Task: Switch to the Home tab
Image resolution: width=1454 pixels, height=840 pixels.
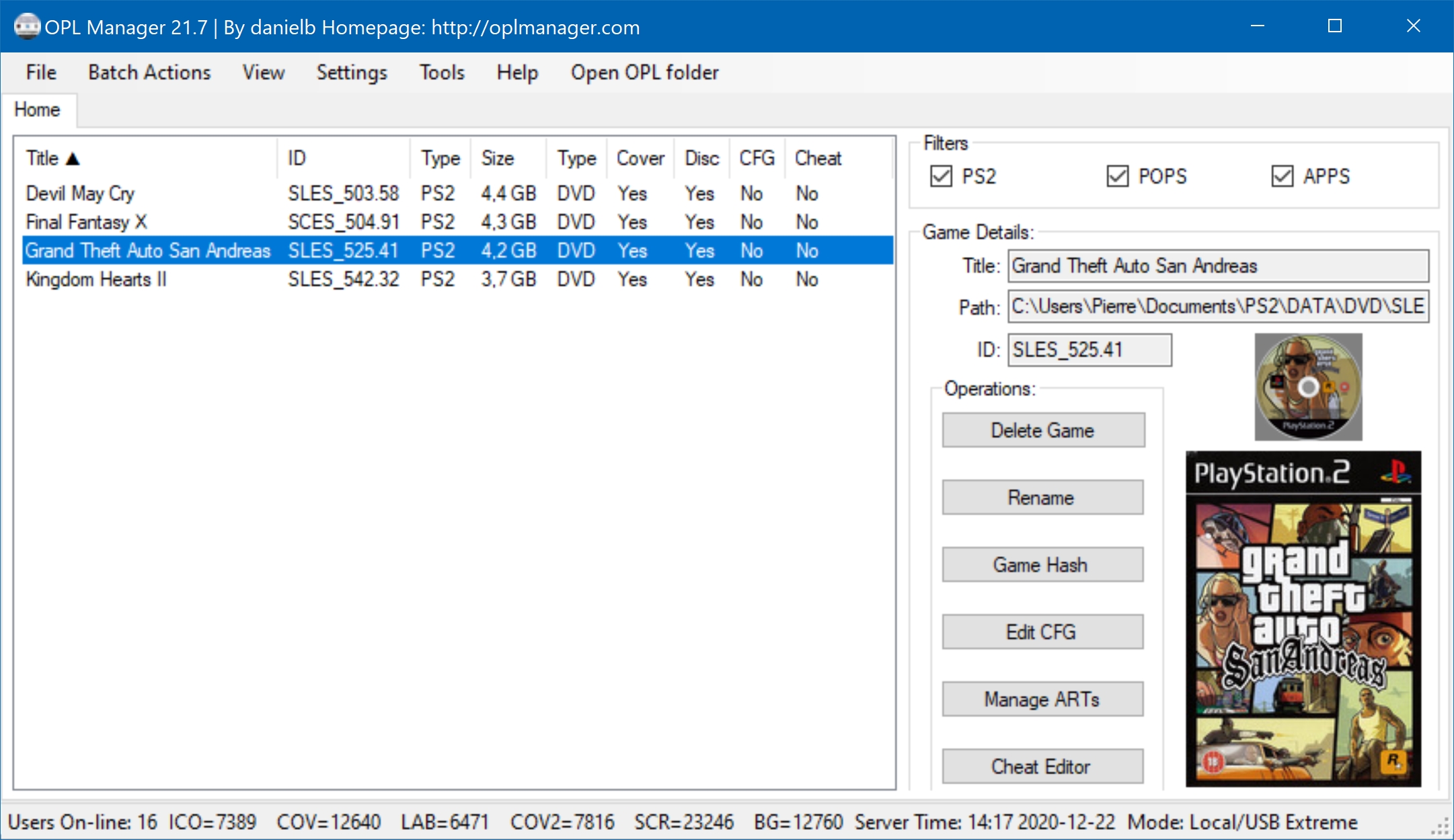Action: tap(38, 110)
